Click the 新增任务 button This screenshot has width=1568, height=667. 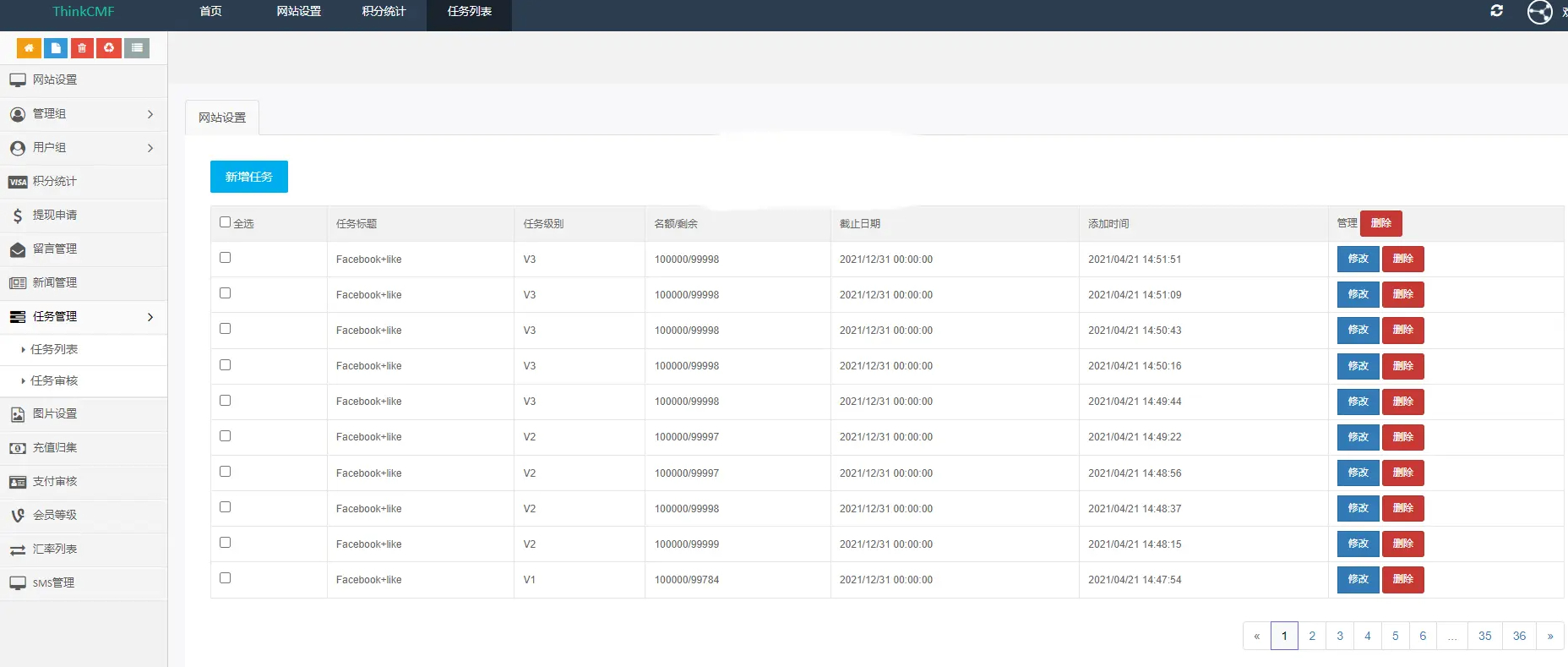click(249, 177)
